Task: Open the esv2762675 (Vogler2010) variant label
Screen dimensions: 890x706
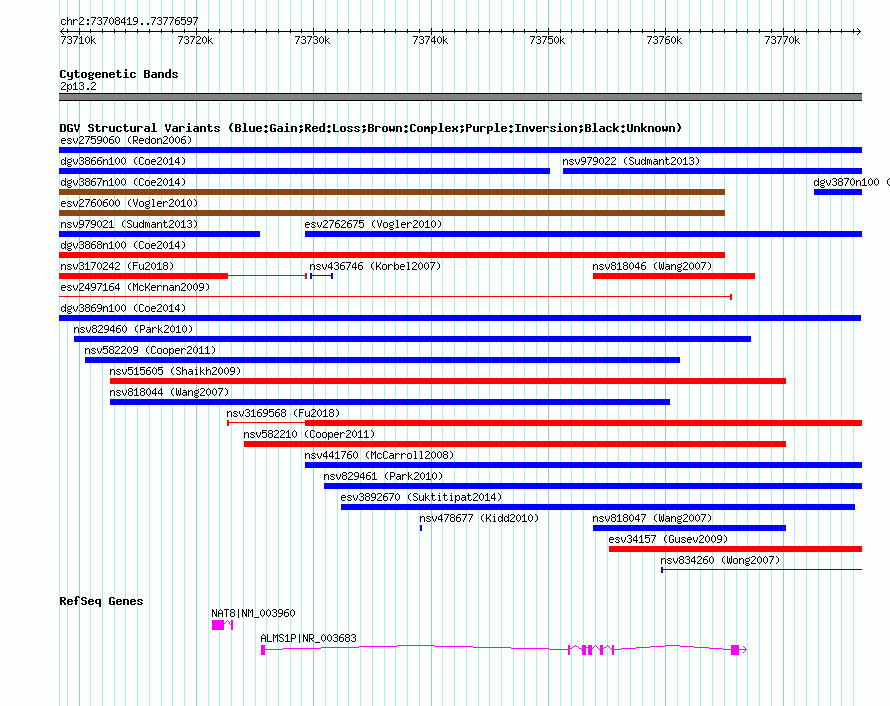Action: pyautogui.click(x=373, y=224)
